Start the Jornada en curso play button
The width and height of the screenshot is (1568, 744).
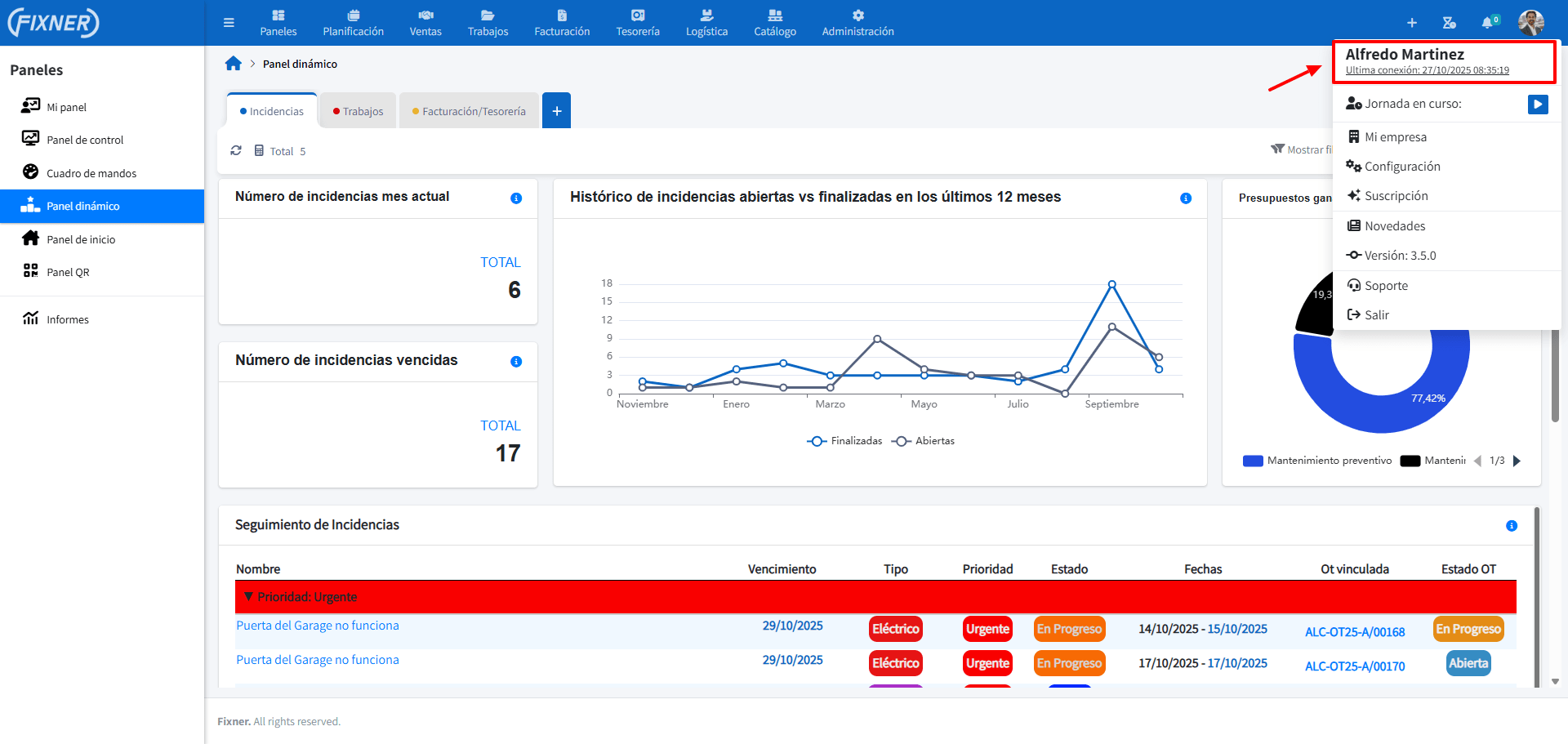coord(1538,105)
